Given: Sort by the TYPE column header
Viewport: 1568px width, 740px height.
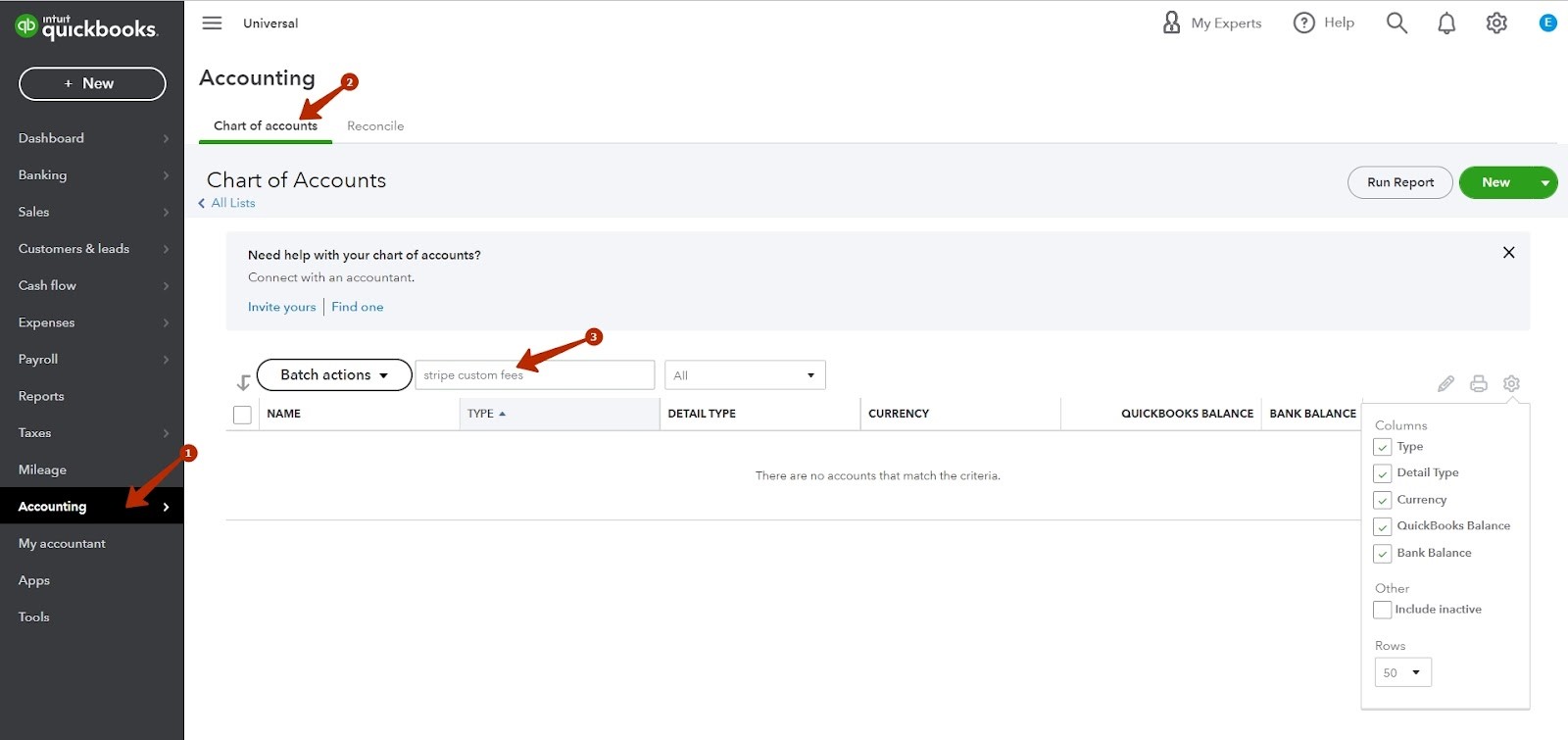Looking at the screenshot, I should [x=560, y=414].
